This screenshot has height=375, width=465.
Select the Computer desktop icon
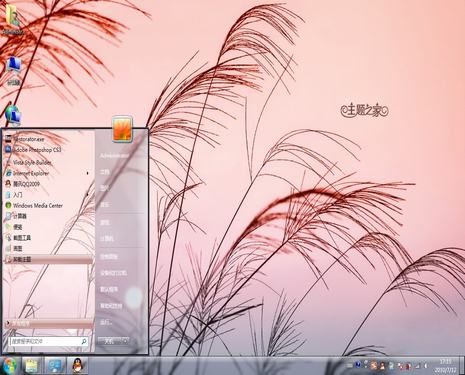tap(14, 71)
